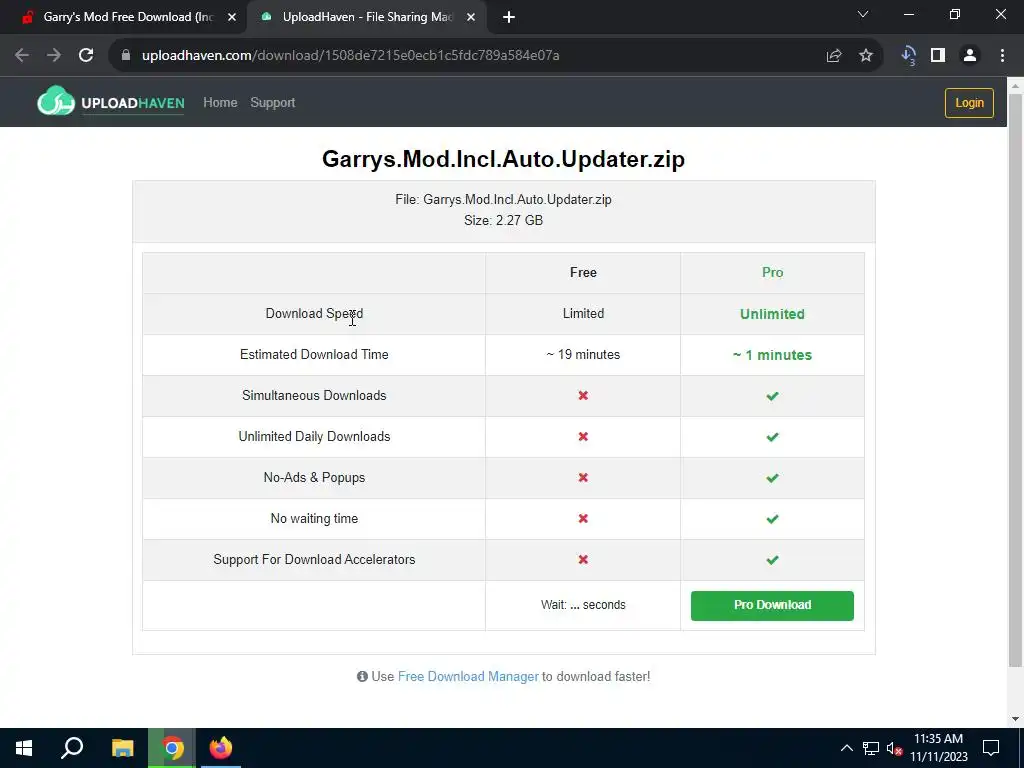Open the Chrome profile avatar

pyautogui.click(x=970, y=56)
